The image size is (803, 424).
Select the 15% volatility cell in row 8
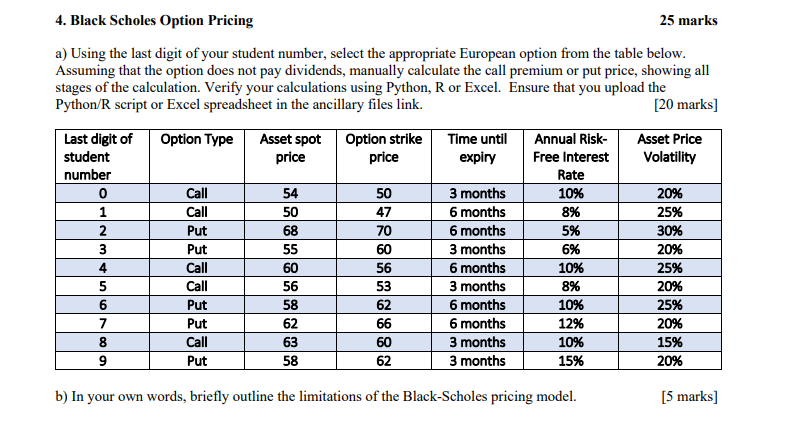pos(669,342)
